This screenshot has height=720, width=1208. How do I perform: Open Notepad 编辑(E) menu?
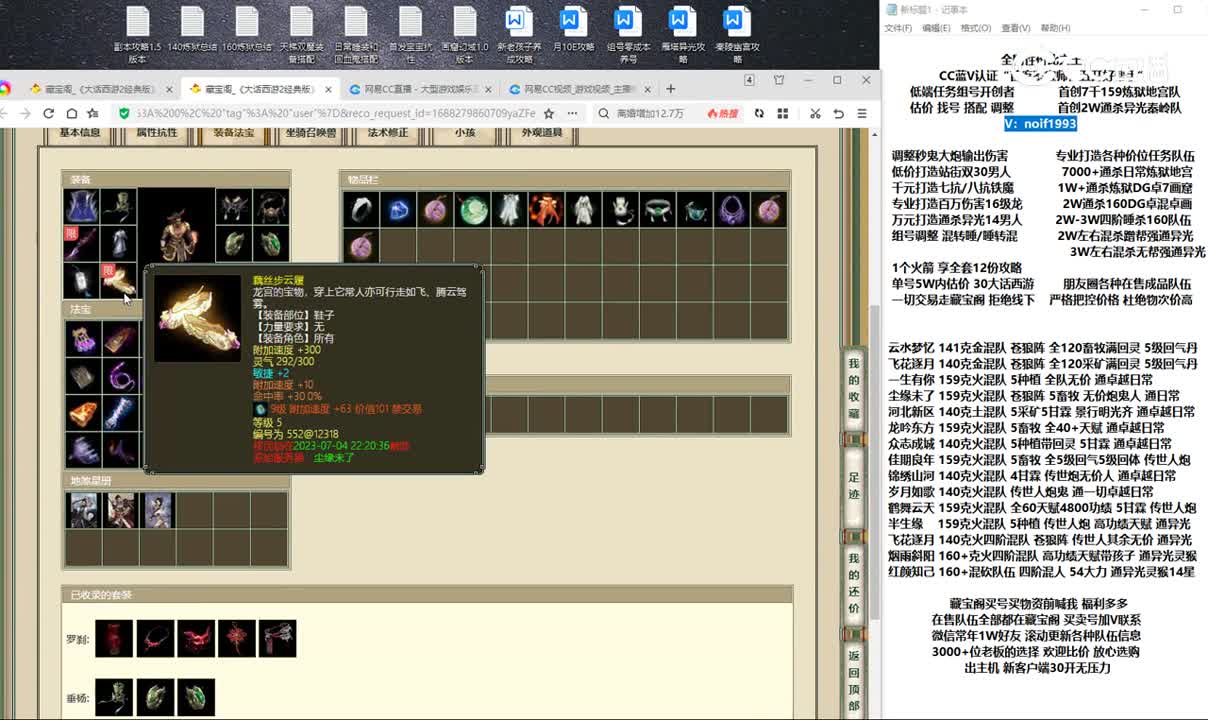pyautogui.click(x=936, y=28)
